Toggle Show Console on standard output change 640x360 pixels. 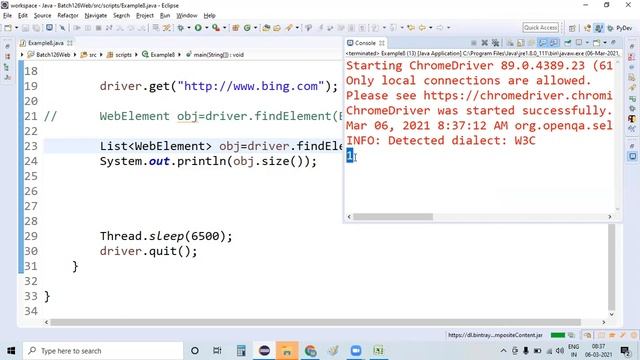[542, 43]
